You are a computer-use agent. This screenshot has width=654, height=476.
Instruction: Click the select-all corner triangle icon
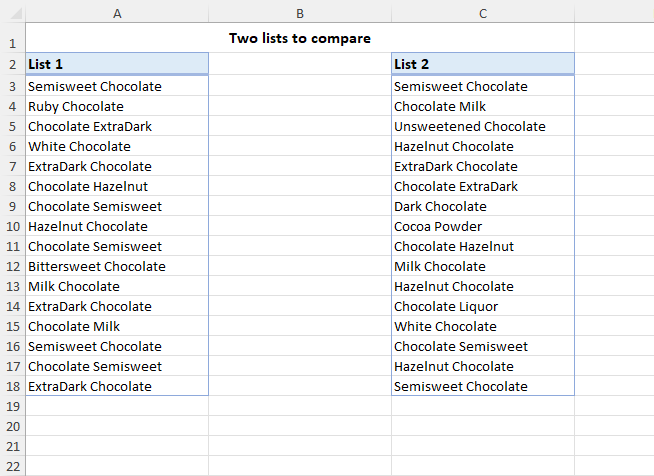[16, 14]
